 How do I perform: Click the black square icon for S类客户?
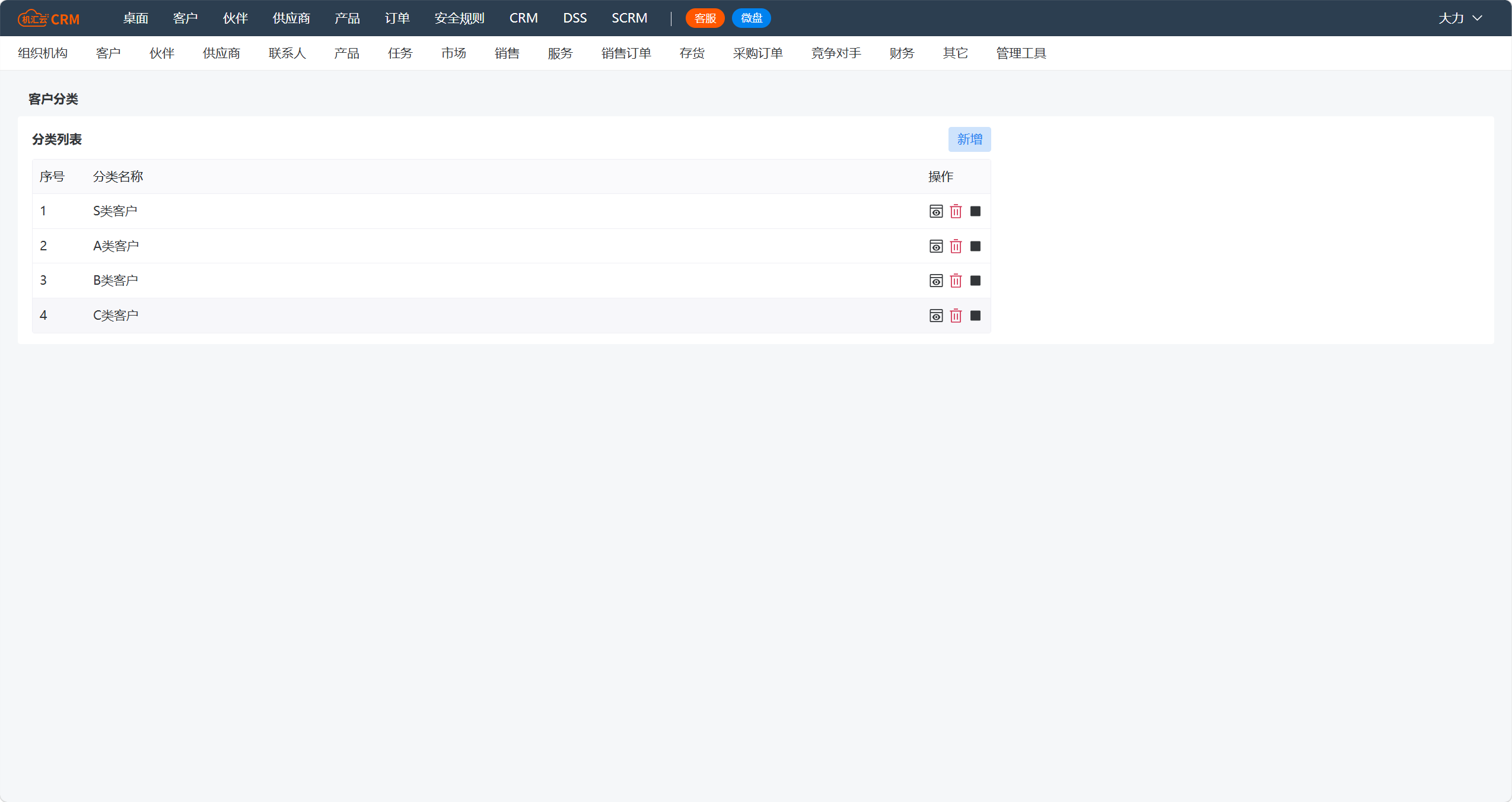point(975,211)
